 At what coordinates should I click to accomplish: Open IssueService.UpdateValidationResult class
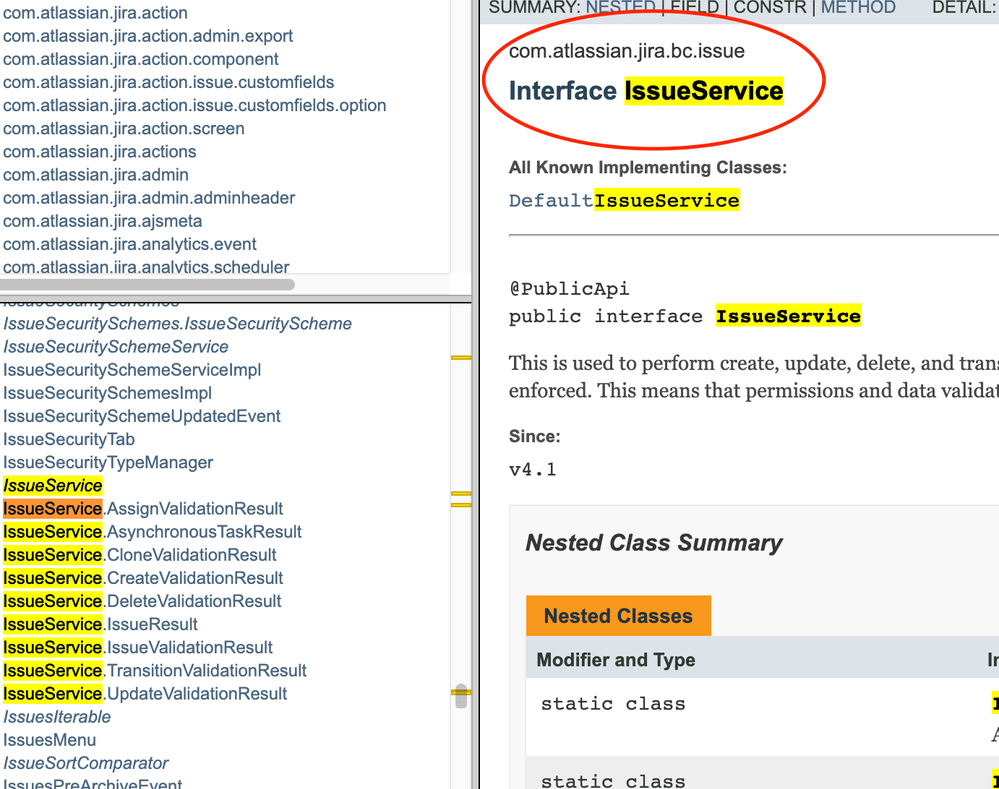click(x=145, y=693)
